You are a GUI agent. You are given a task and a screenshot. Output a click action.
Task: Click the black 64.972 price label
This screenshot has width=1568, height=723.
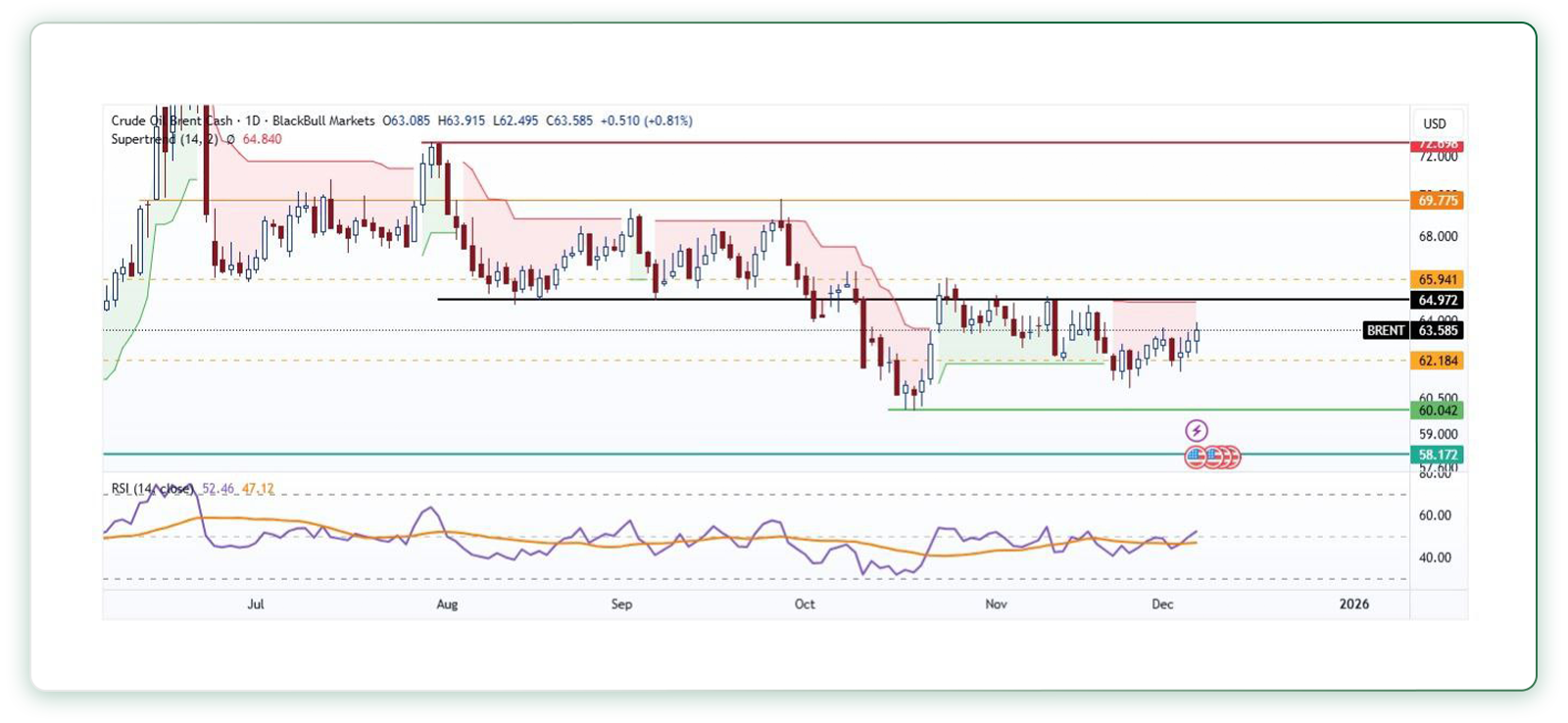[x=1437, y=300]
